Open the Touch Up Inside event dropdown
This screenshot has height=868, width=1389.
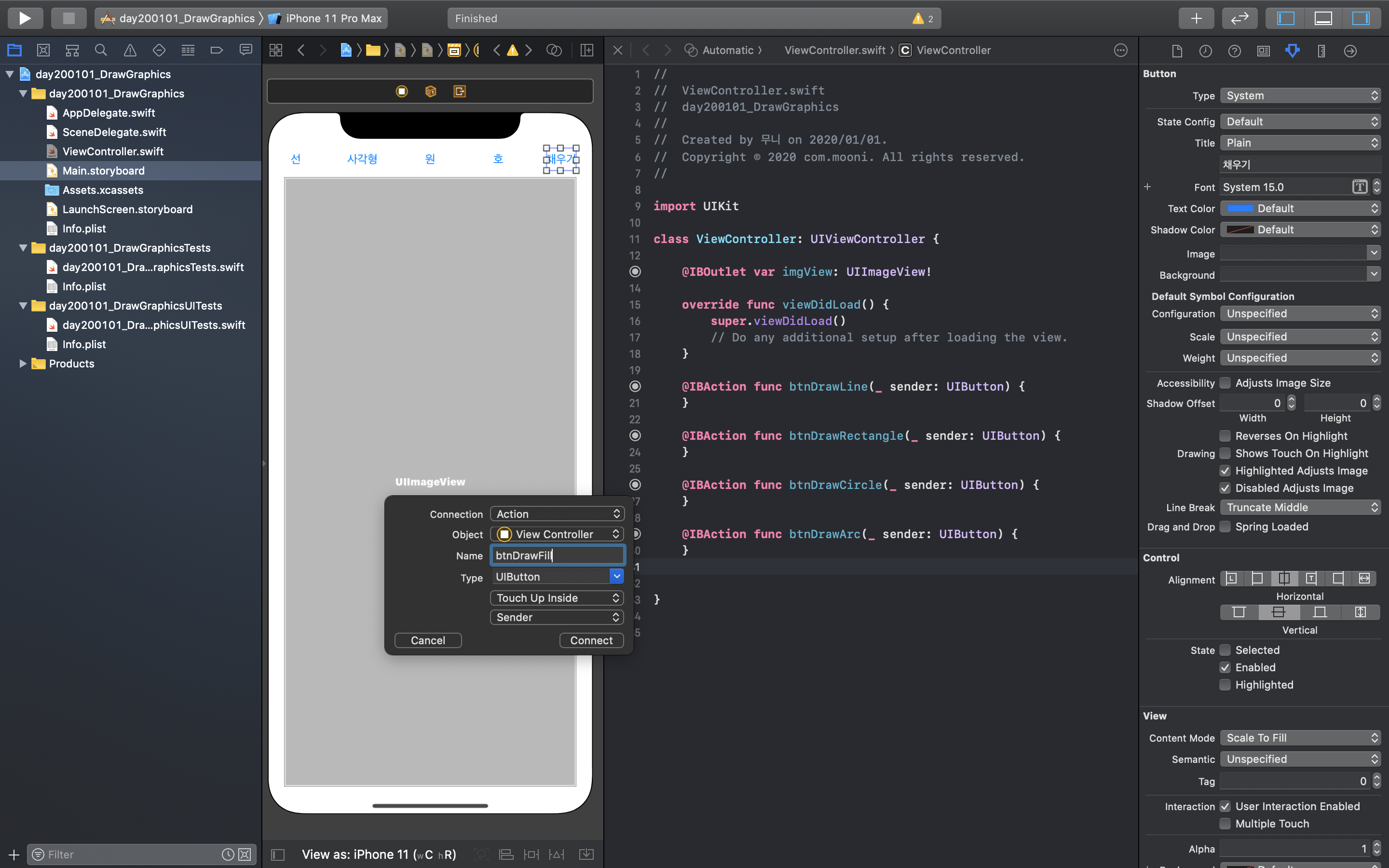[x=557, y=597]
